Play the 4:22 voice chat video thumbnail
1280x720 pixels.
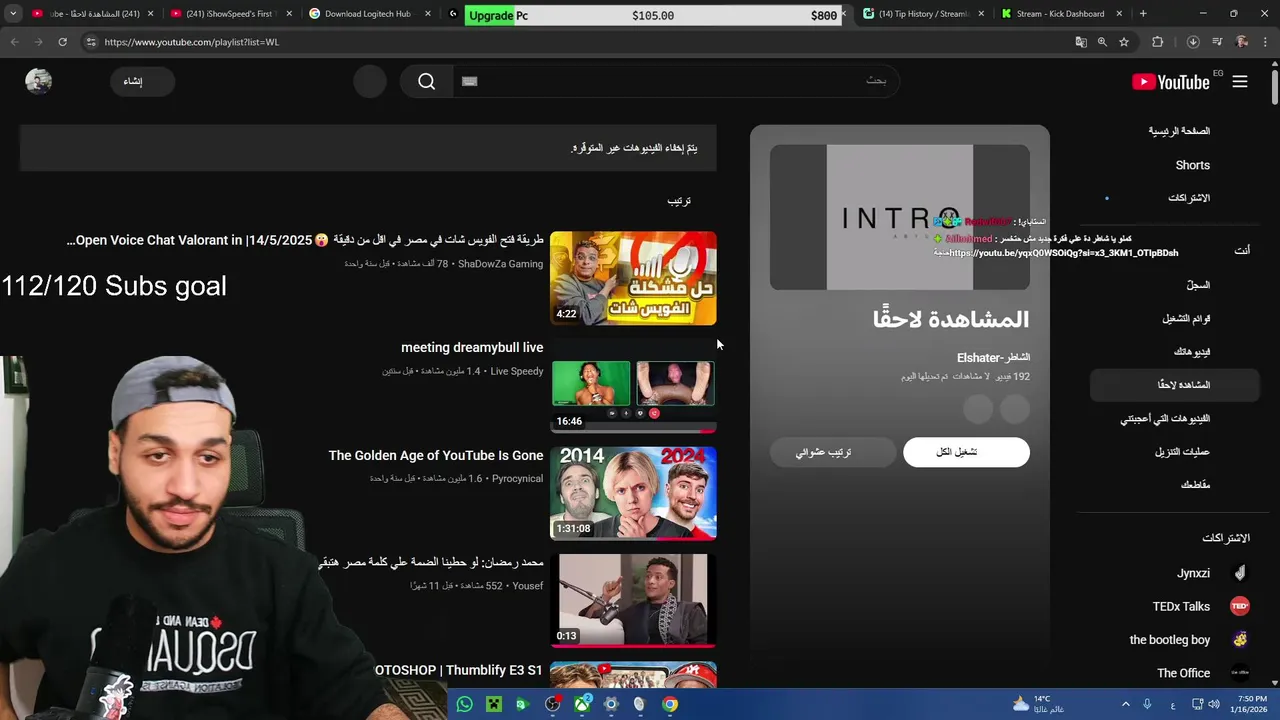pos(633,279)
